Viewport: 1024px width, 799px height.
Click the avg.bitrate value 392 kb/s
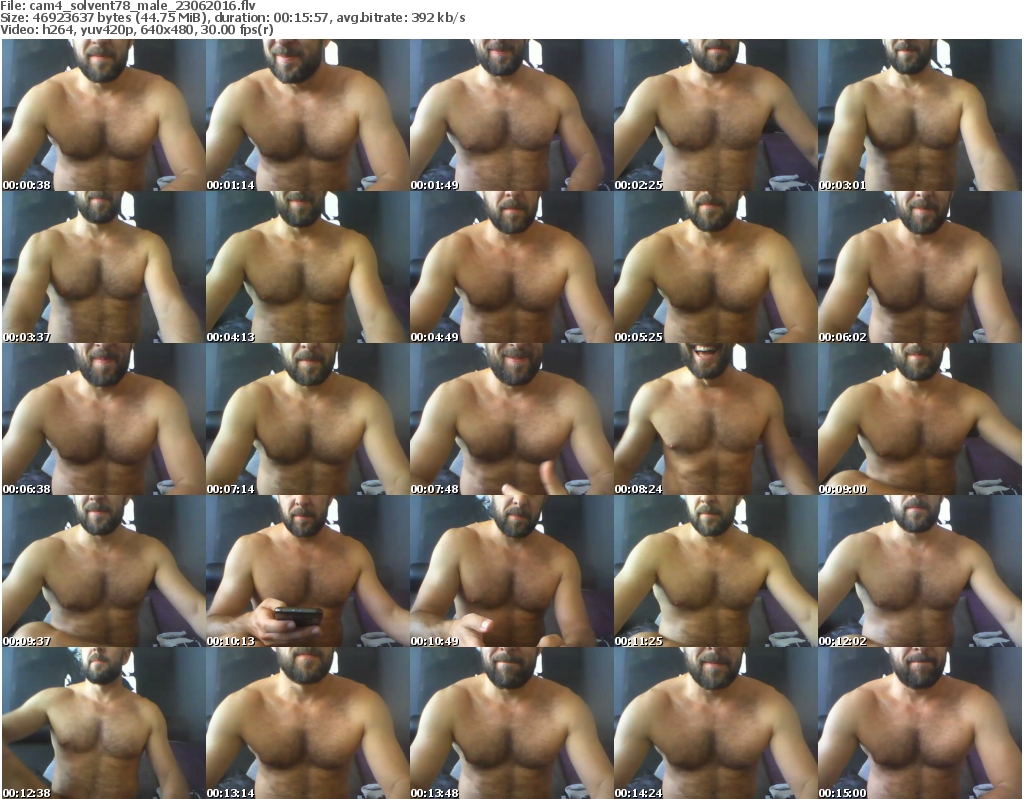click(438, 18)
